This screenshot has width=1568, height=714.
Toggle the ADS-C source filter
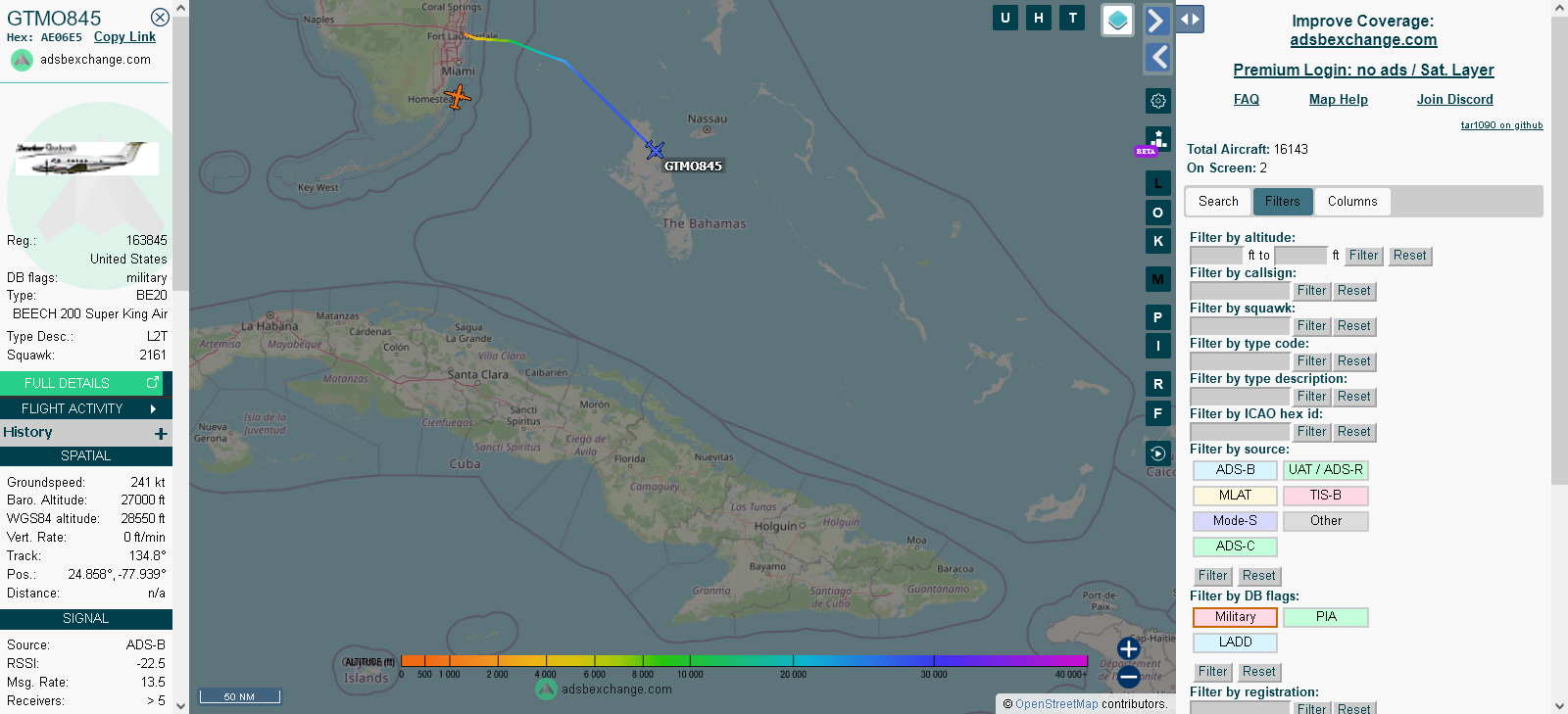pyautogui.click(x=1235, y=547)
